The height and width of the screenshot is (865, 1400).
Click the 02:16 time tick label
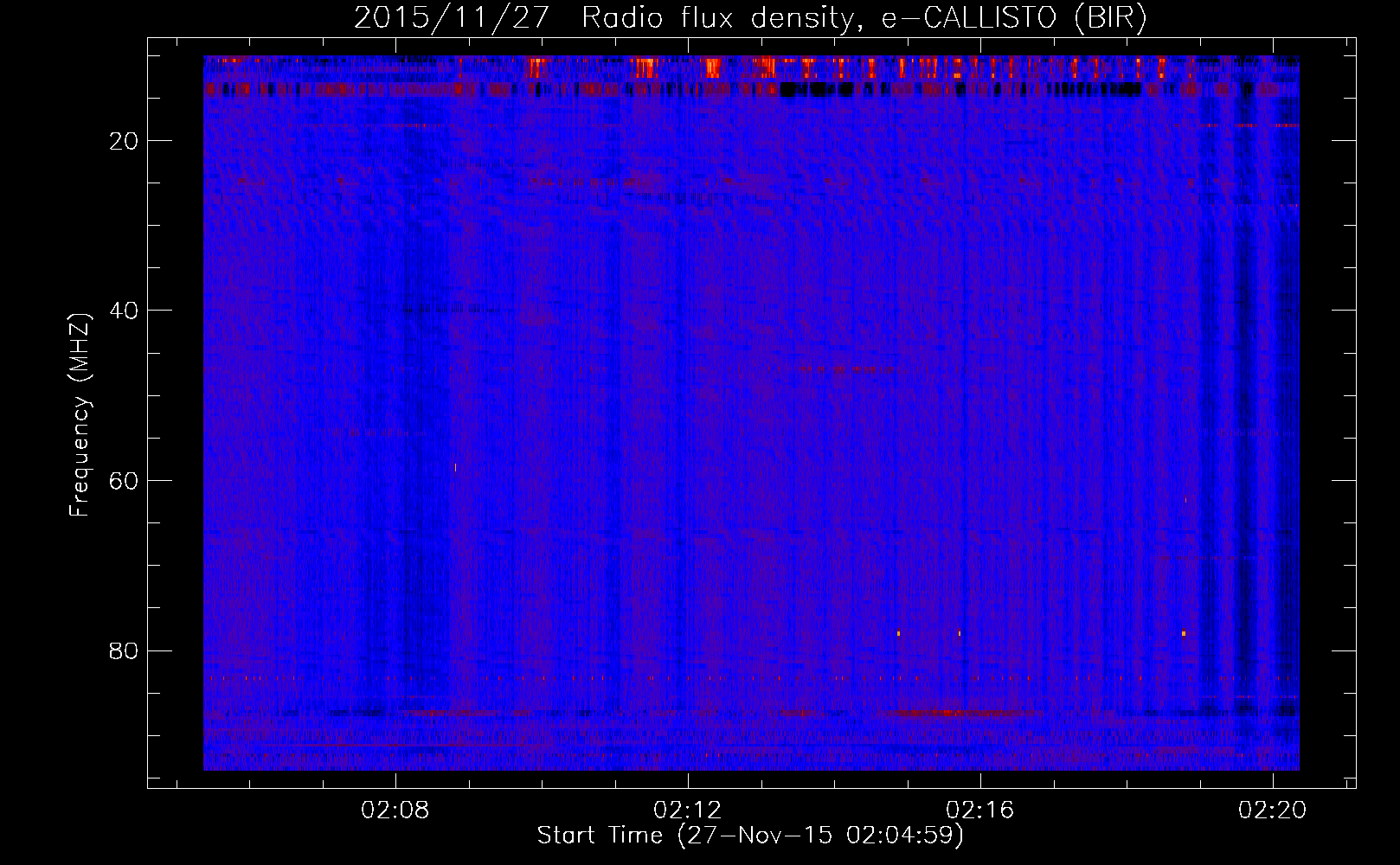click(980, 811)
